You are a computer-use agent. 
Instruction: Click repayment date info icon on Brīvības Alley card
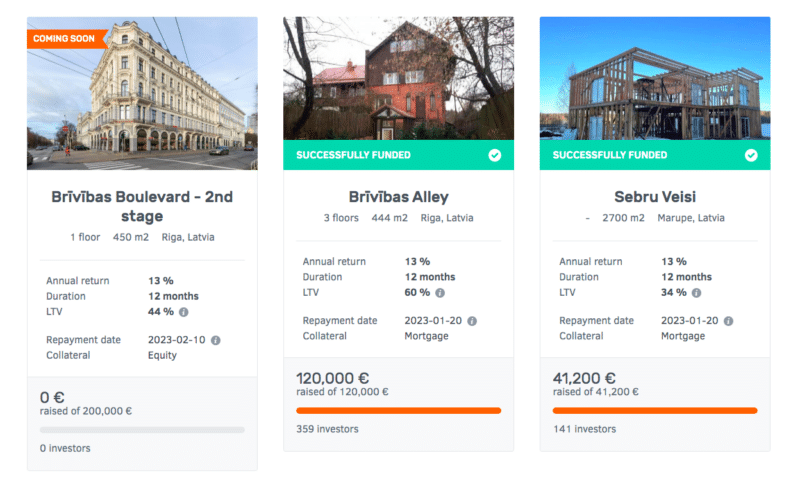[472, 321]
